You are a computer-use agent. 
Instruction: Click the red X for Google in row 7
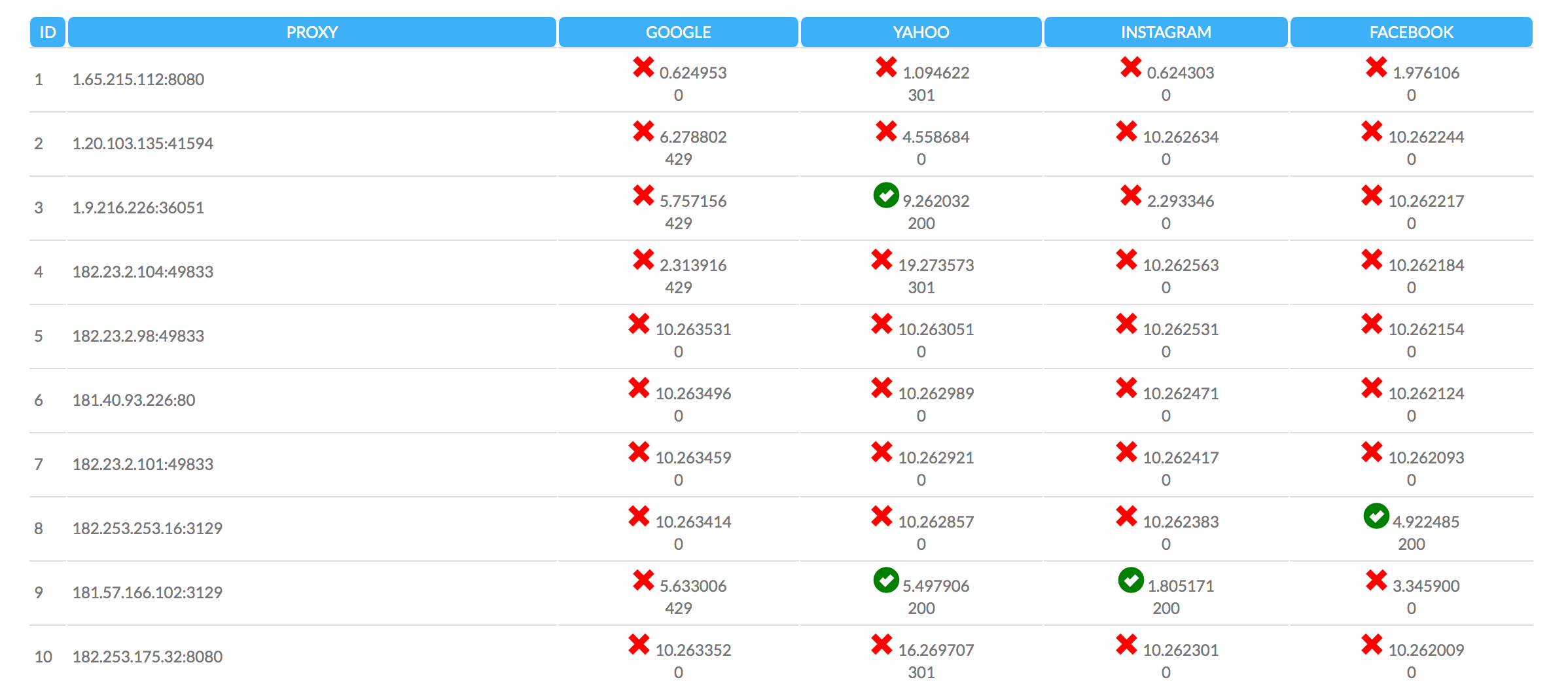[639, 452]
